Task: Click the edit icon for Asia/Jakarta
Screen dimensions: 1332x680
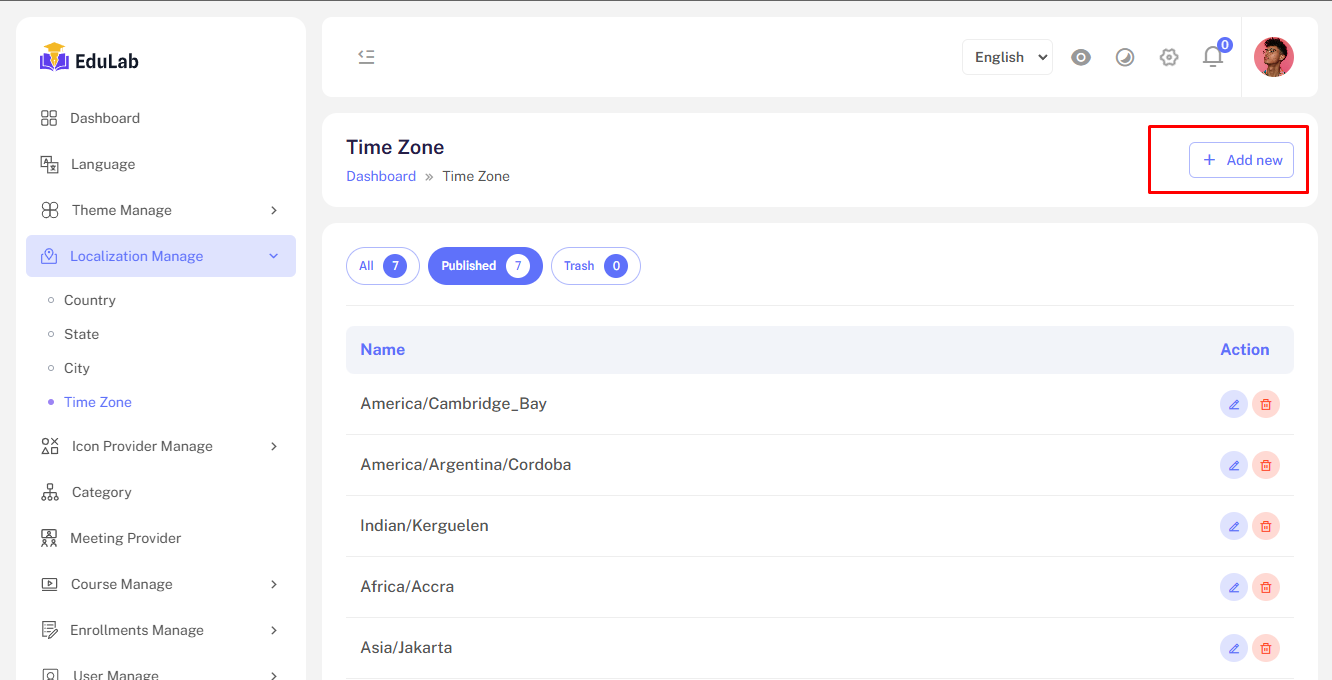Action: (x=1233, y=648)
